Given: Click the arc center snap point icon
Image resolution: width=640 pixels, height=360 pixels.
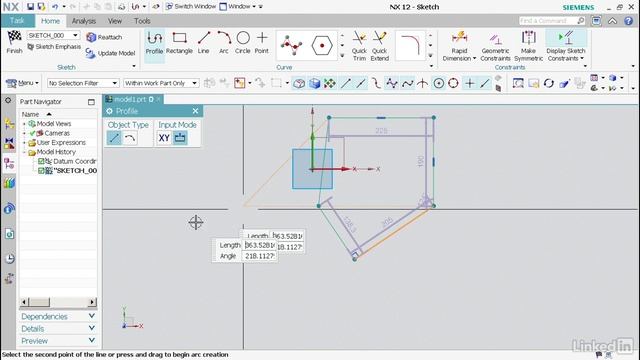Looking at the screenshot, I should [x=438, y=83].
